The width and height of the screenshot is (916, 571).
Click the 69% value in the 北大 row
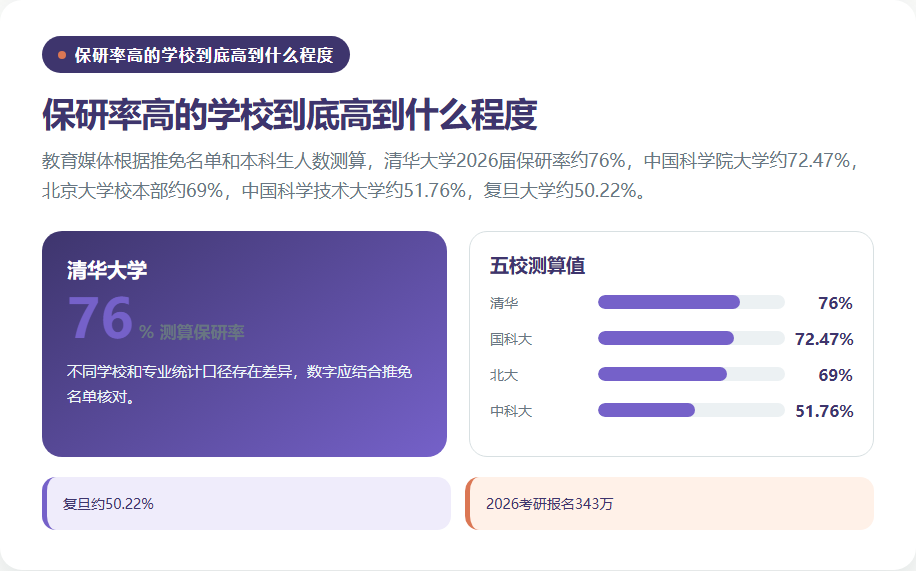click(835, 375)
